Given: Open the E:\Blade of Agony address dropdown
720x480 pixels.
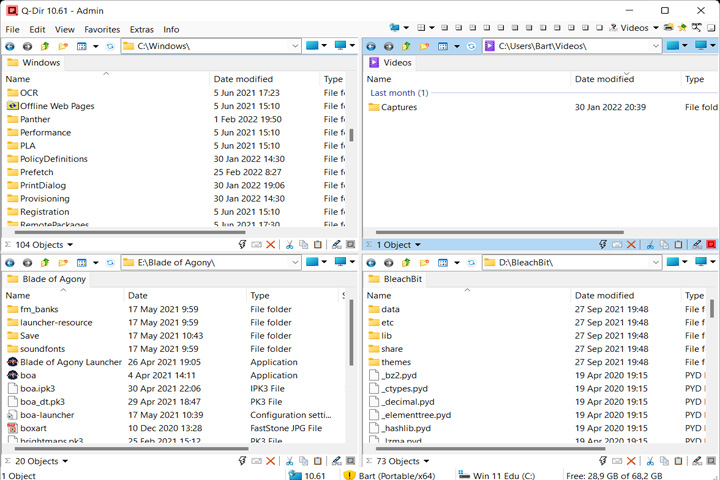Looking at the screenshot, I should [x=295, y=262].
